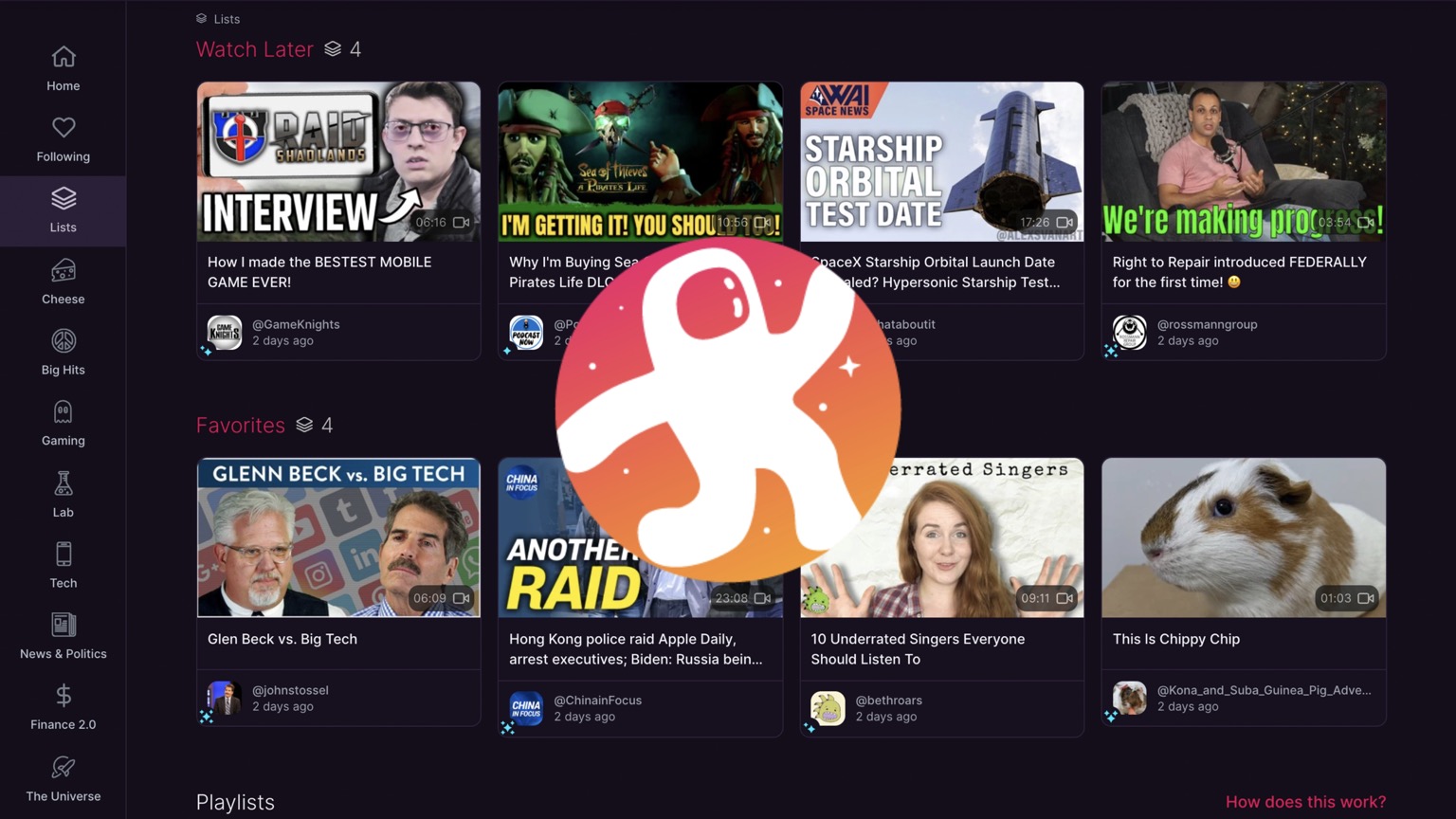Open Big Hits peace icon
The width and height of the screenshot is (1456, 819).
pos(64,340)
